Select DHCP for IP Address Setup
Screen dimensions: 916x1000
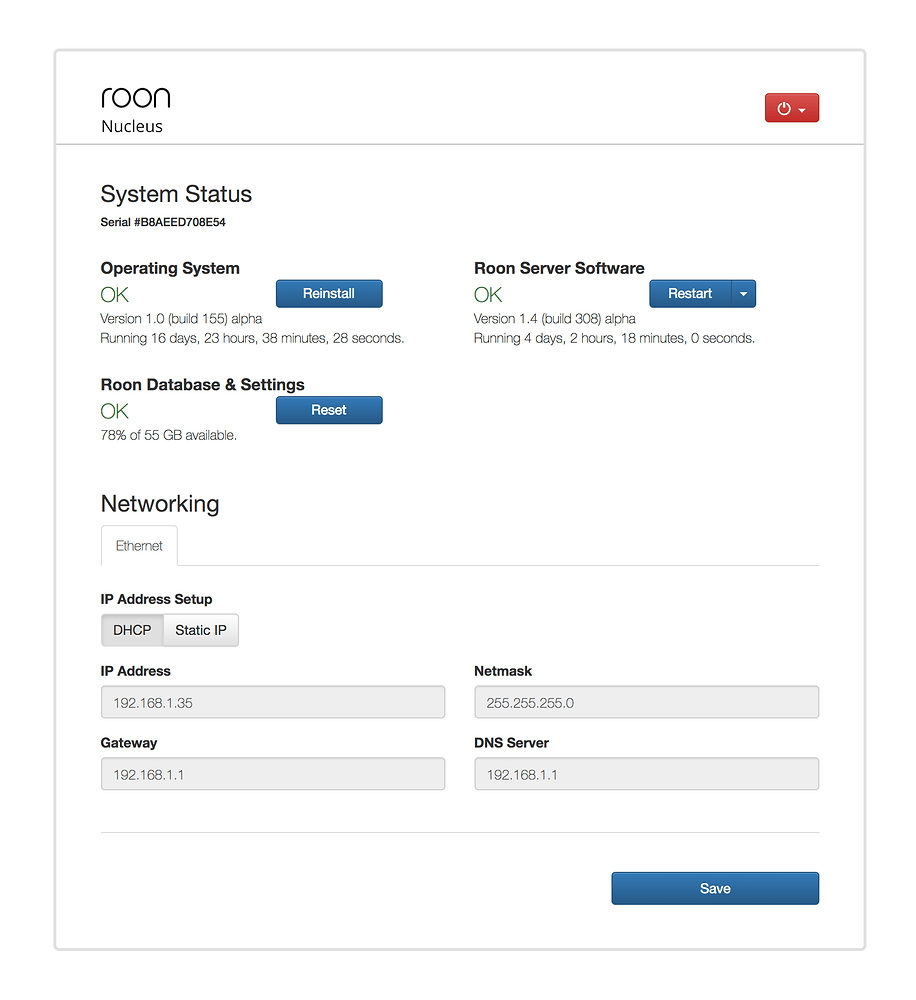[131, 630]
